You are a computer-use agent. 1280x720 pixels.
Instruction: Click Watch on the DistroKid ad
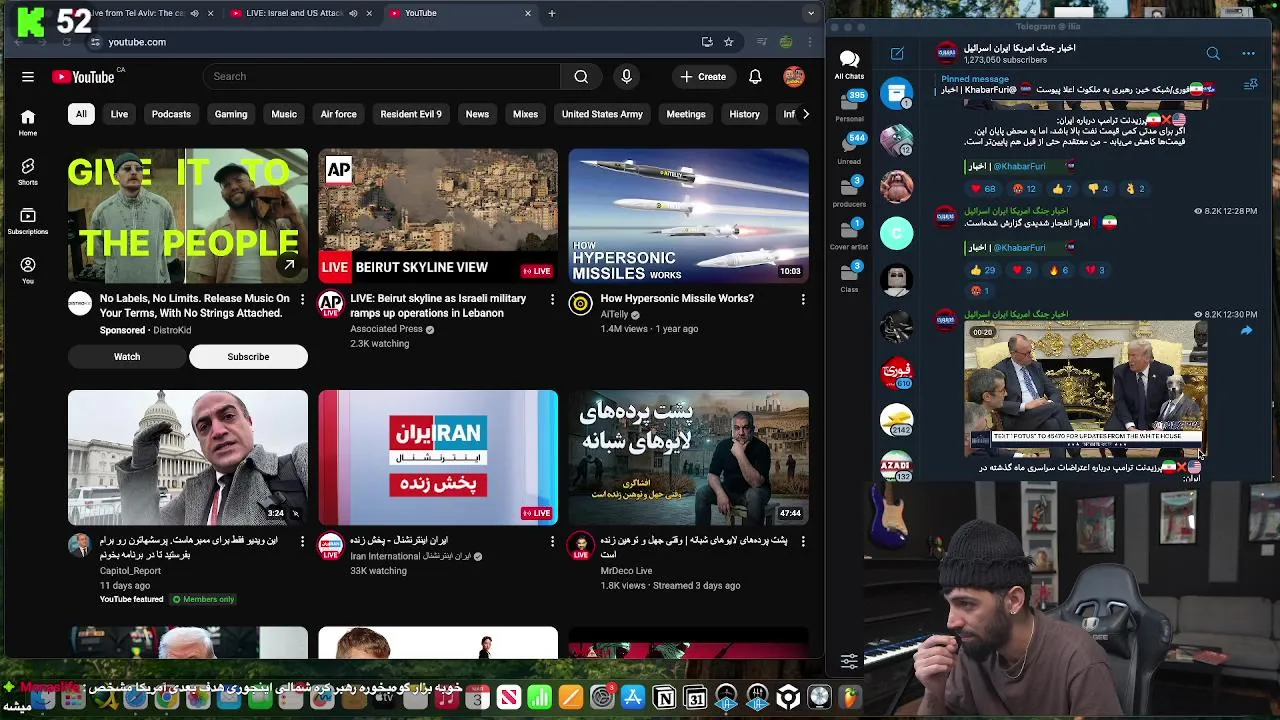pyautogui.click(x=127, y=357)
